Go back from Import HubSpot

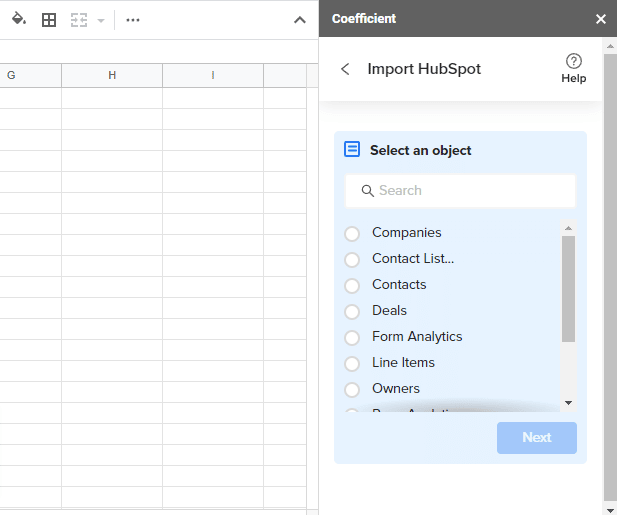tap(345, 69)
